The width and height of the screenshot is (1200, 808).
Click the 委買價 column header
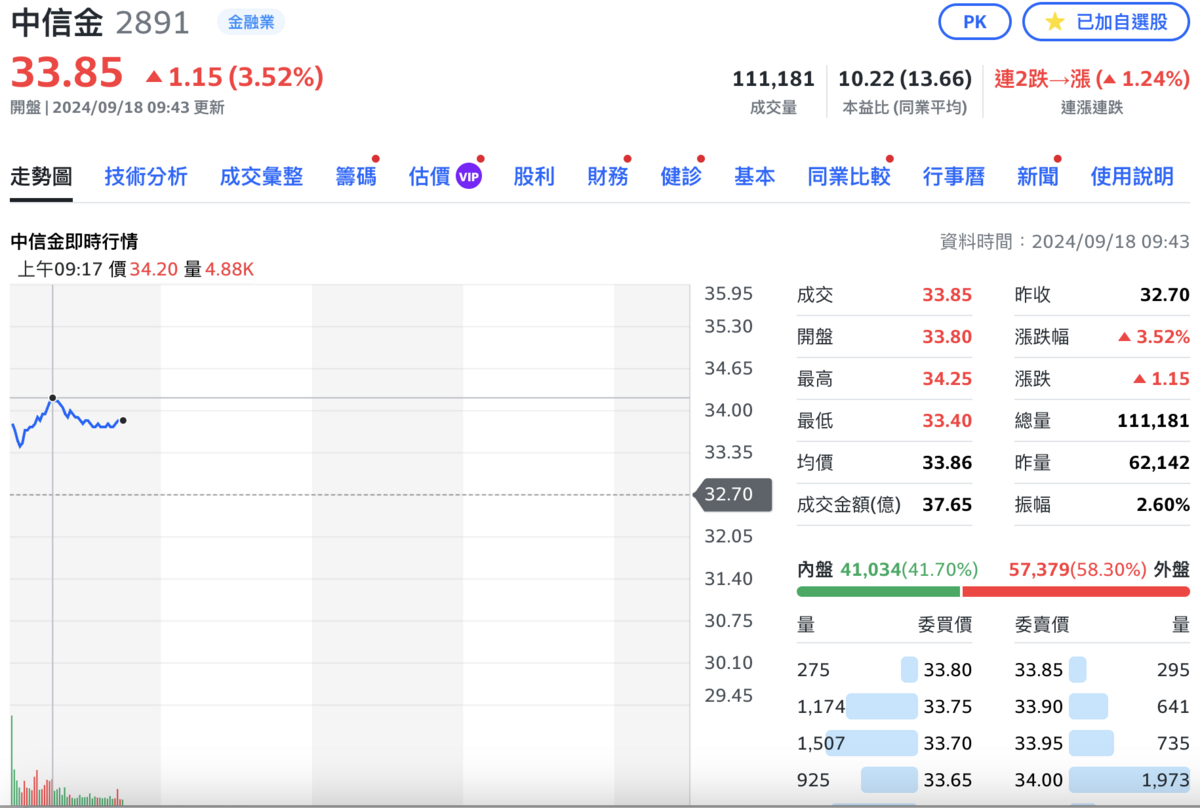click(945, 625)
